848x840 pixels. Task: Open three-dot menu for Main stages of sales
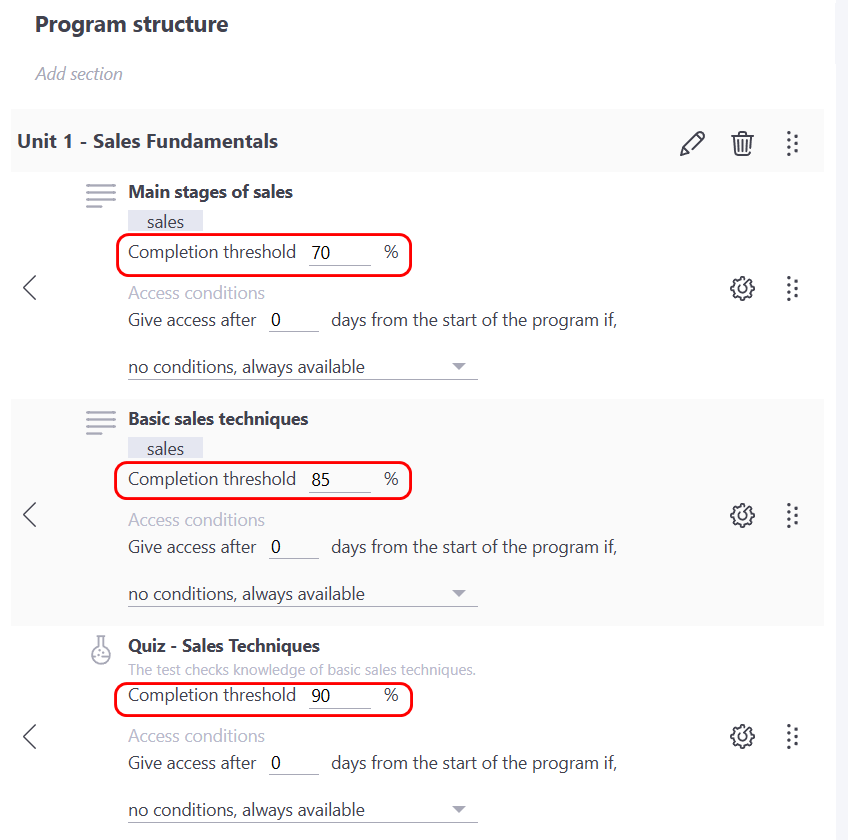[792, 289]
